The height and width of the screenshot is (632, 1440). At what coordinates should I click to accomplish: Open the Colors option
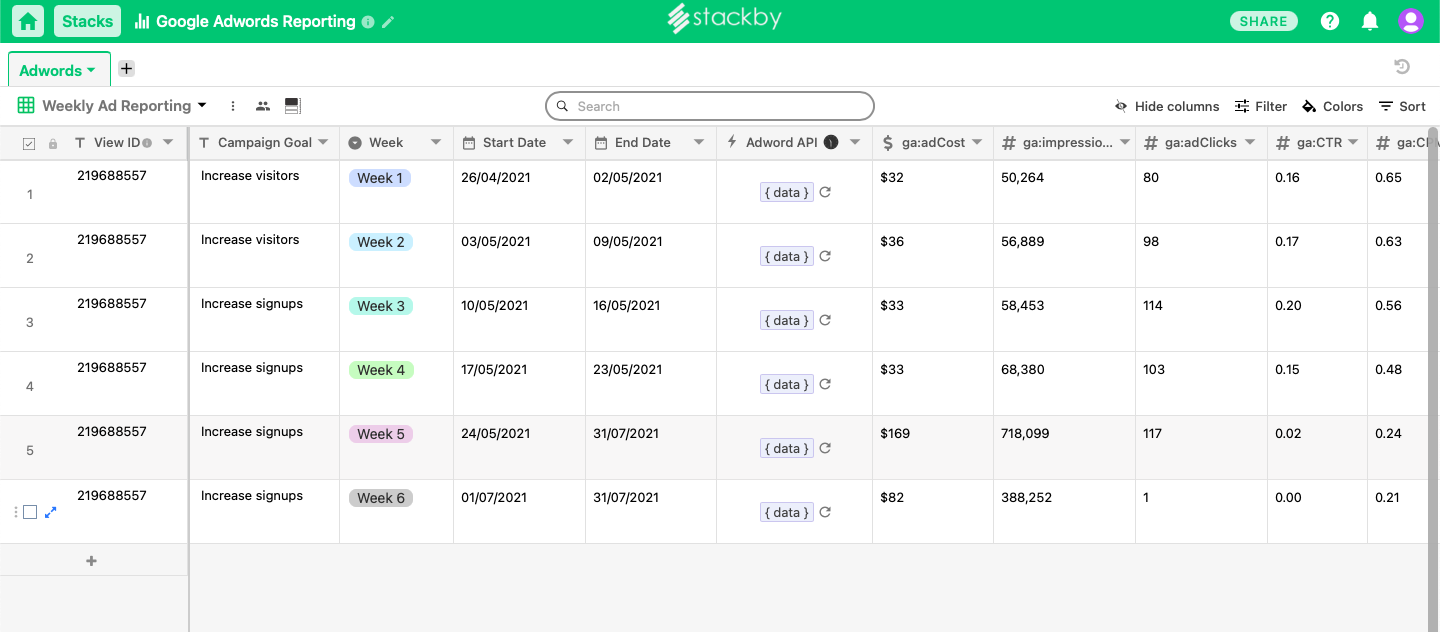(1332, 106)
